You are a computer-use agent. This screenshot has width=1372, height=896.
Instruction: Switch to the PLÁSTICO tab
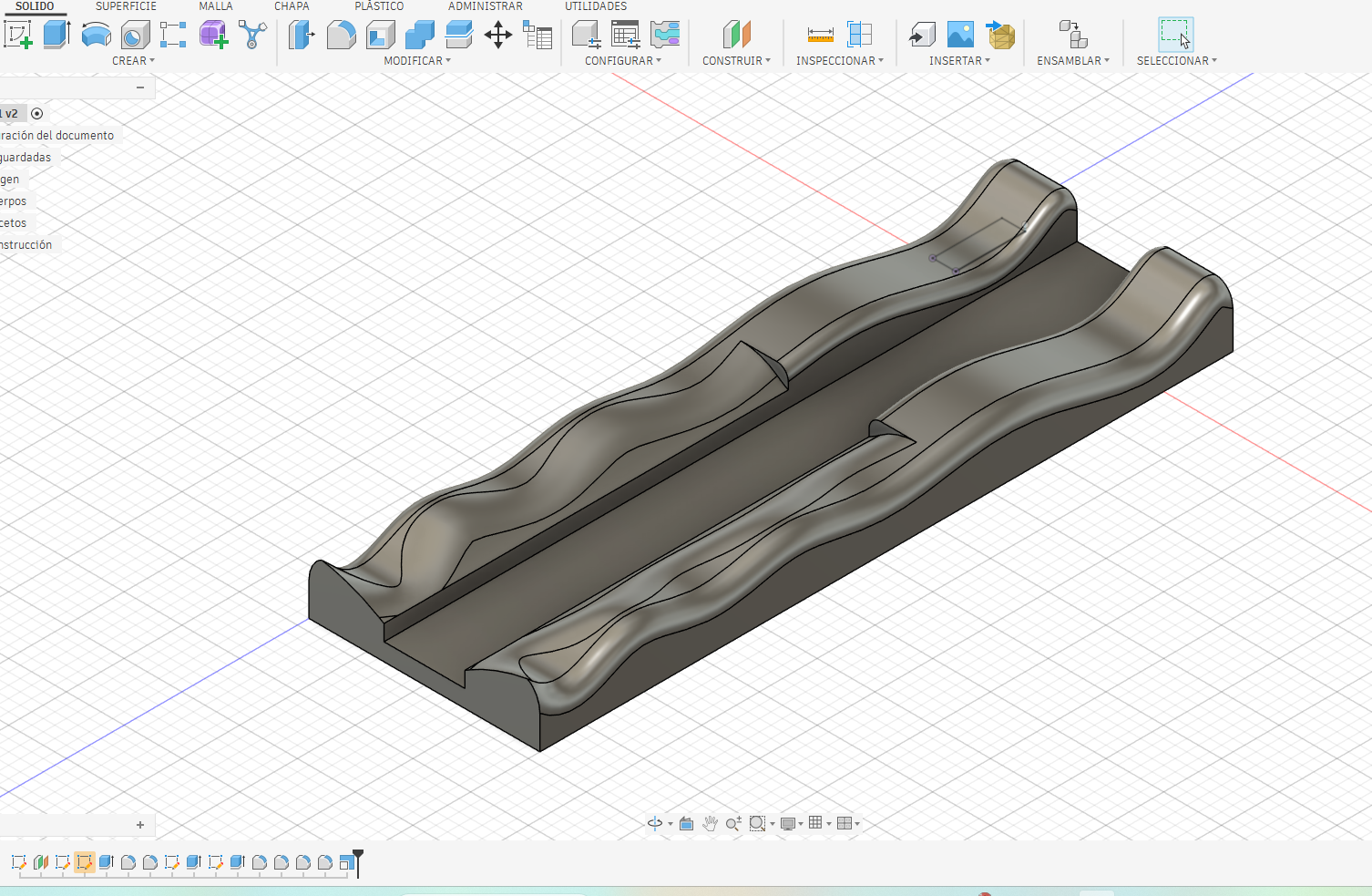pyautogui.click(x=379, y=6)
